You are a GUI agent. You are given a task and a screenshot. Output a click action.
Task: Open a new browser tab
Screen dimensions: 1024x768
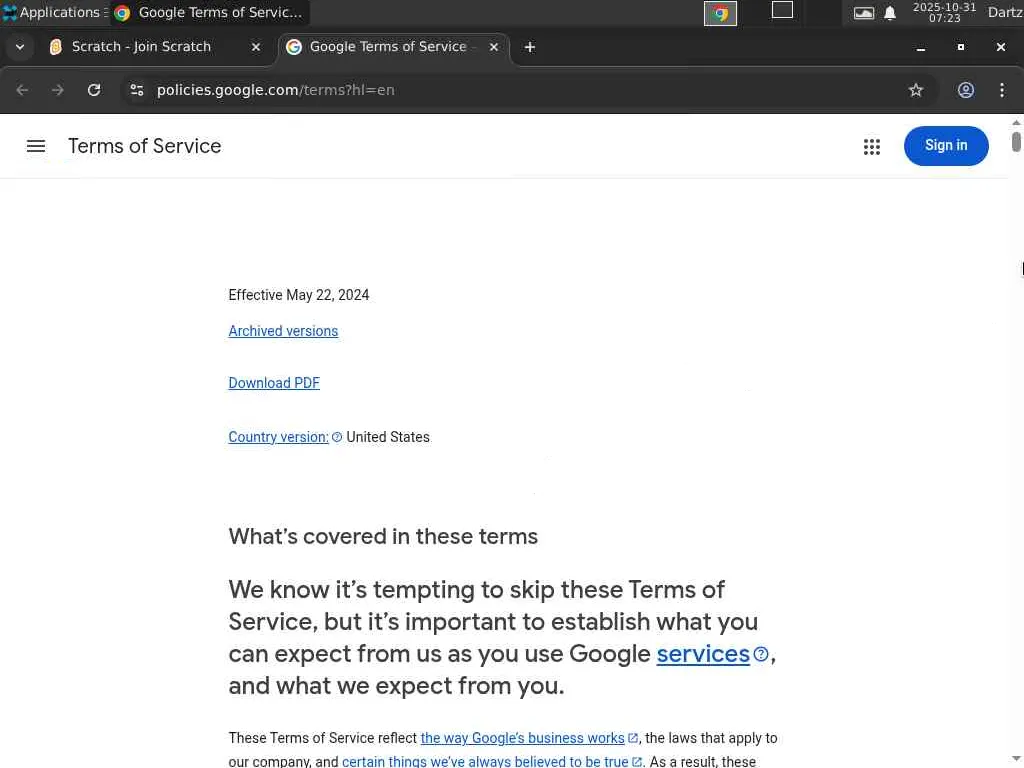click(x=530, y=47)
